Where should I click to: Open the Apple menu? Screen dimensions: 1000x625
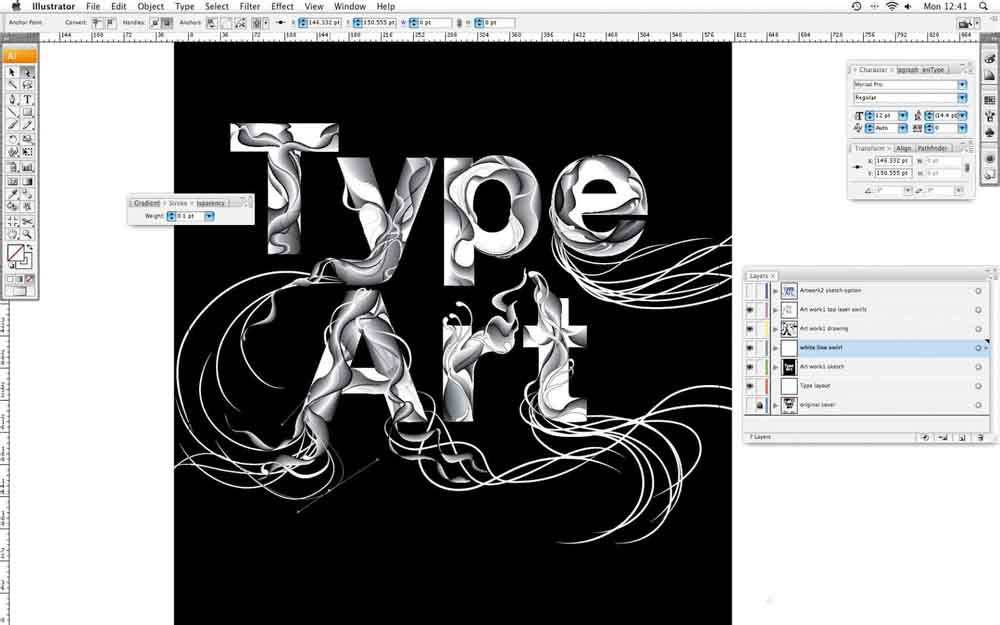(16, 6)
